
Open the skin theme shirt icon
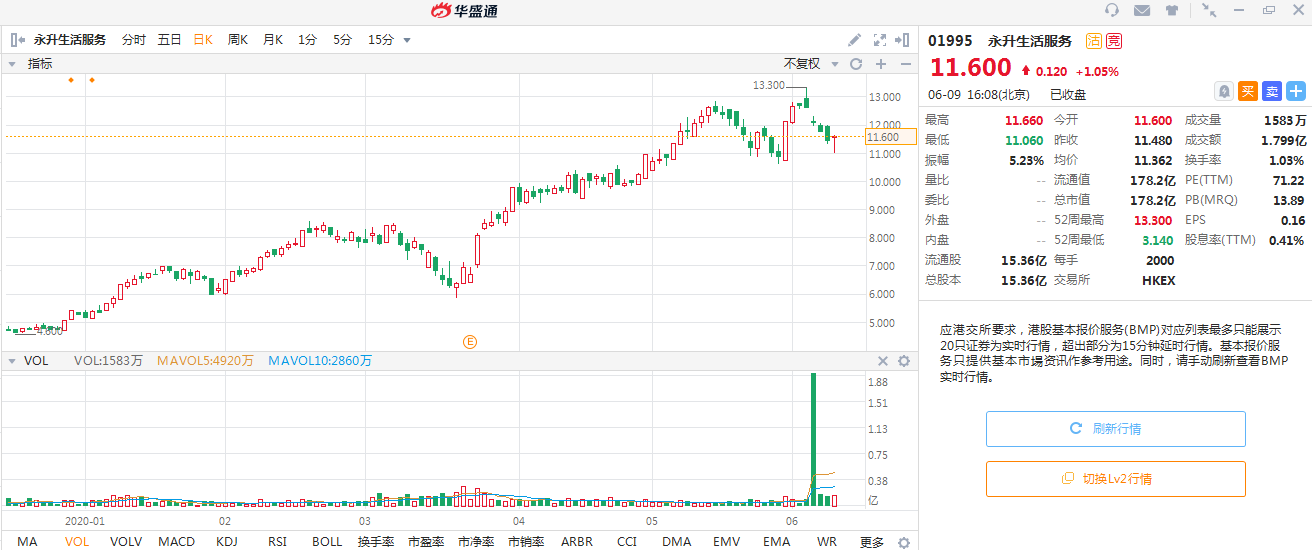[x=1172, y=10]
